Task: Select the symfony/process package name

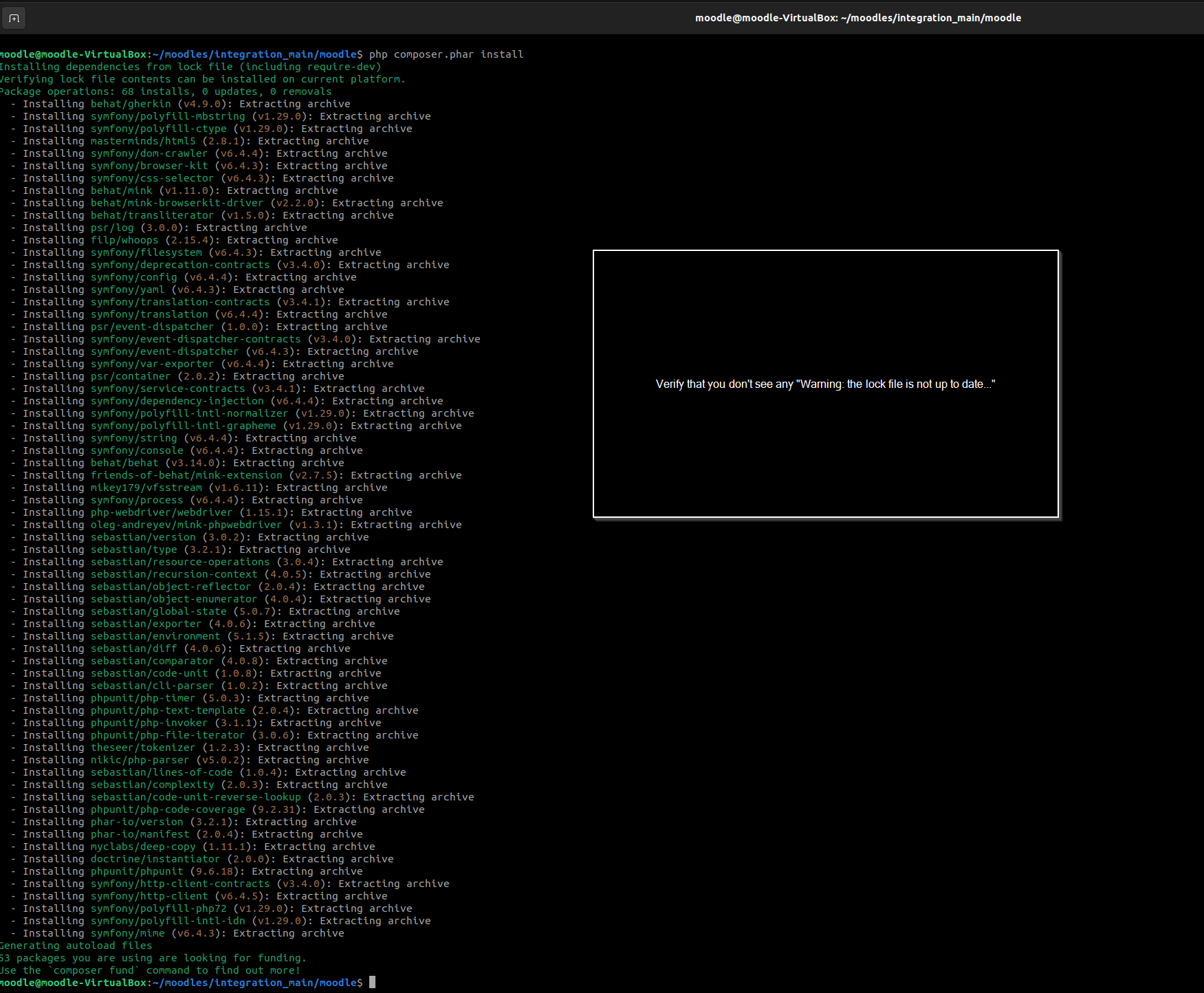Action: click(137, 500)
